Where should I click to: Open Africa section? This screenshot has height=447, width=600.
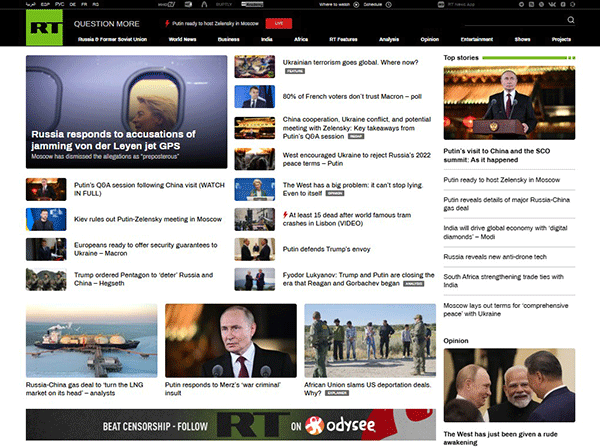coord(301,39)
